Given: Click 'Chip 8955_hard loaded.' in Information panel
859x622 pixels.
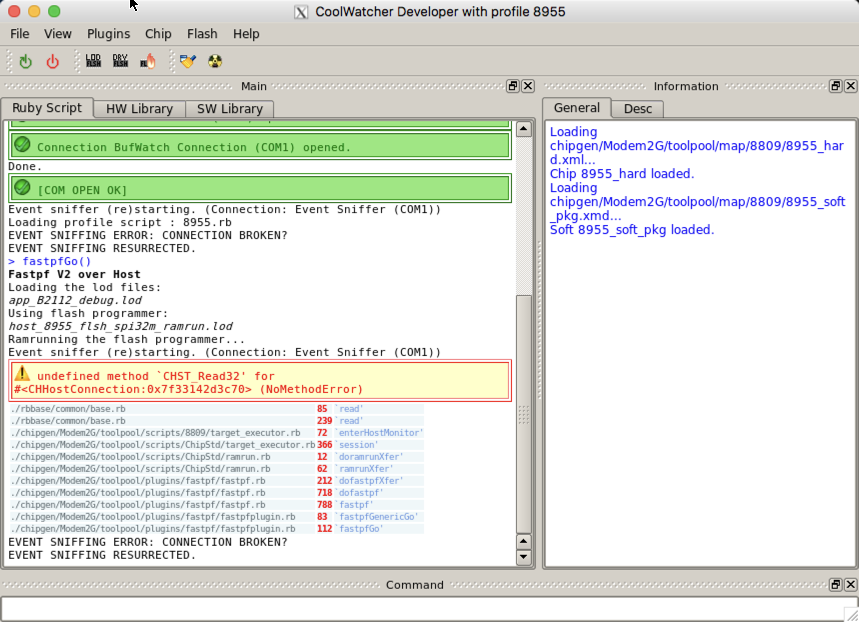Looking at the screenshot, I should coord(622,174).
